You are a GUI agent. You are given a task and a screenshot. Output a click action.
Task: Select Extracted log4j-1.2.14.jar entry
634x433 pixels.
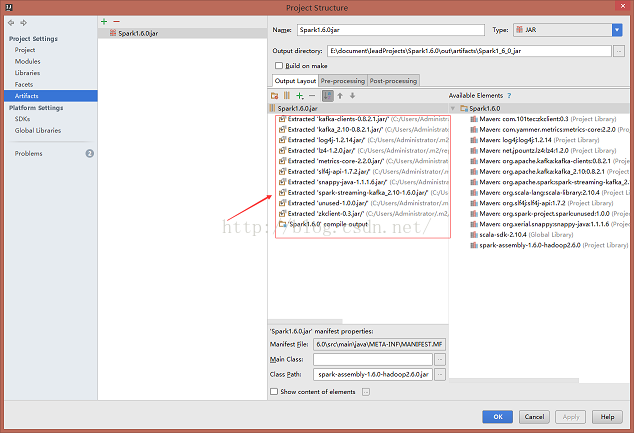click(x=364, y=140)
